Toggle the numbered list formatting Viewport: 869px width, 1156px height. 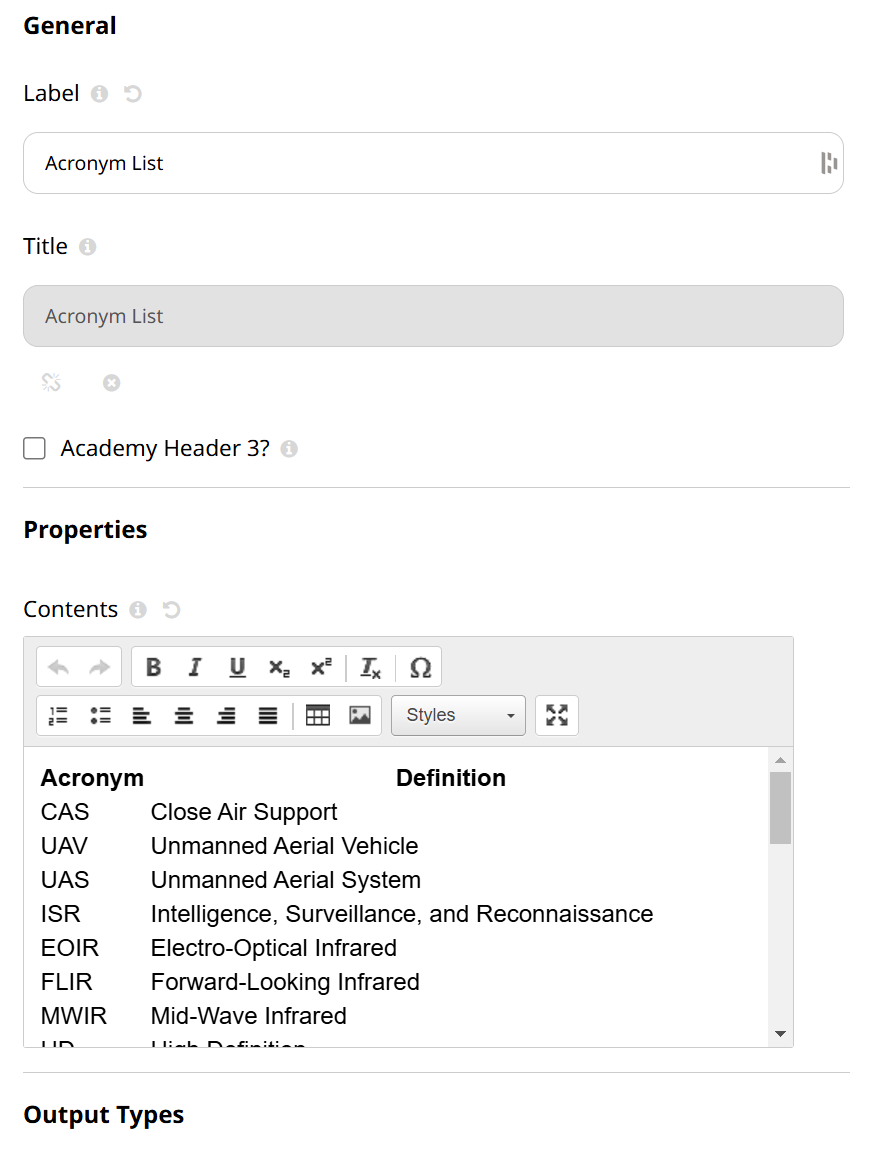57,715
